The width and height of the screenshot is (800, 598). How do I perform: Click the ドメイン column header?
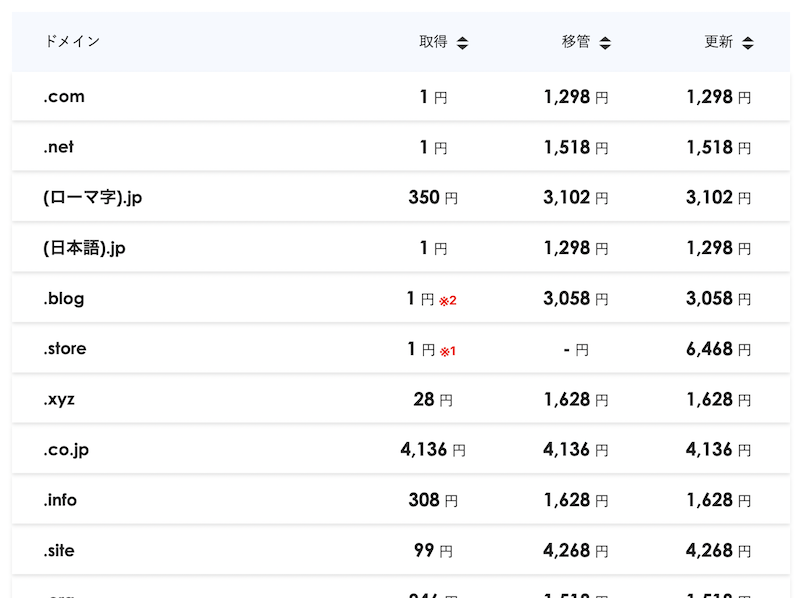[x=72, y=42]
